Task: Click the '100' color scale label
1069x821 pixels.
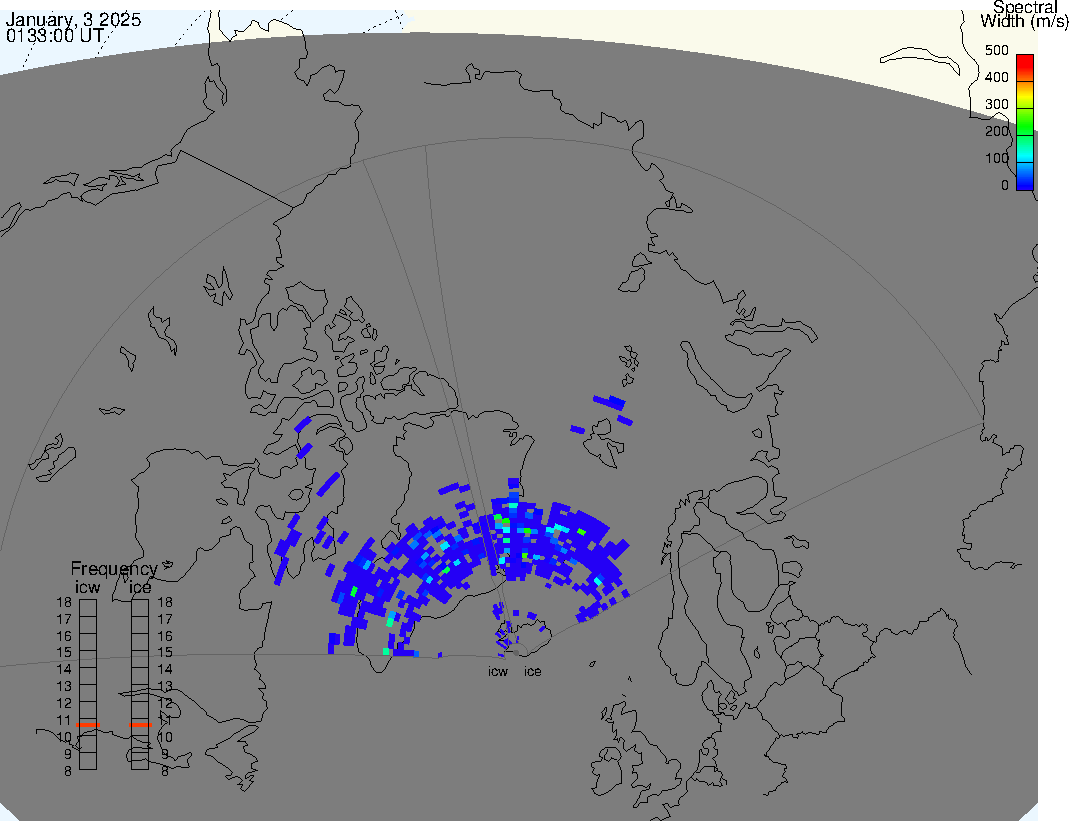Action: [x=996, y=158]
